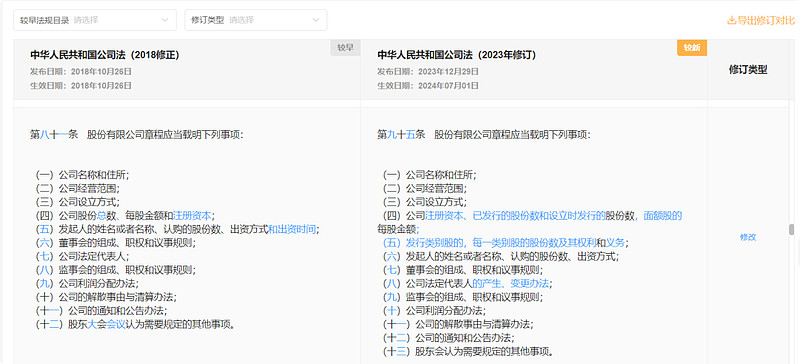The height and width of the screenshot is (364, 800).
Task: Click old version line (三) 公司设立方式
Action: pos(77,202)
